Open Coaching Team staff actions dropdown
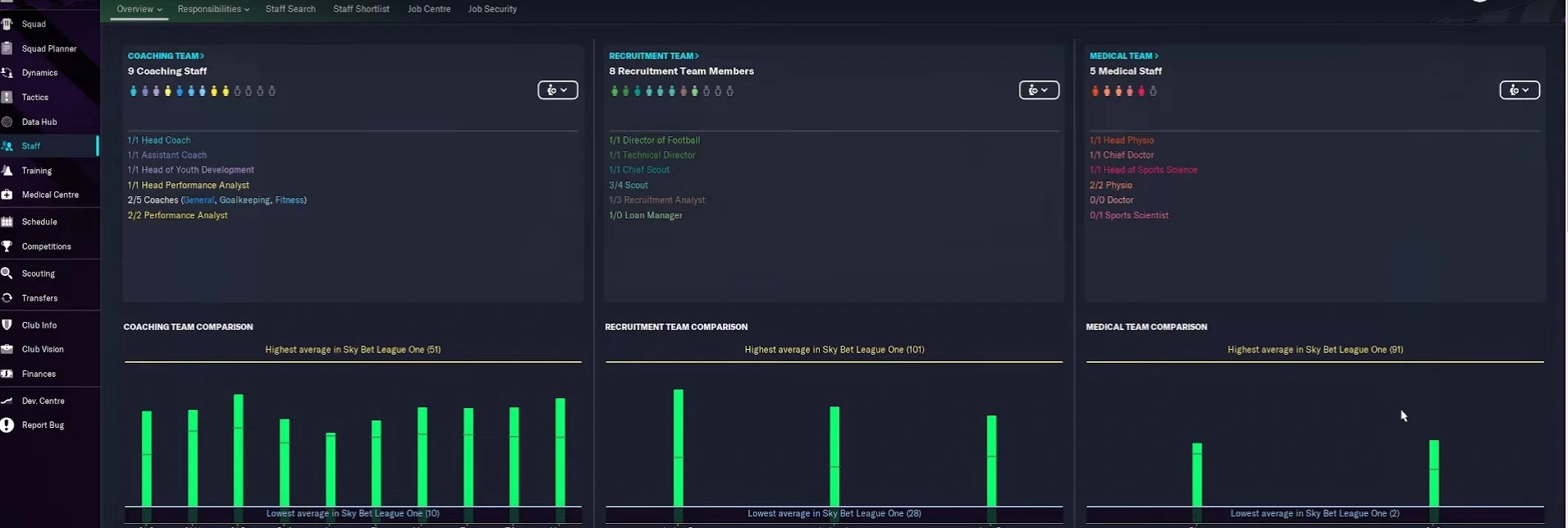This screenshot has width=1568, height=528. pos(558,90)
